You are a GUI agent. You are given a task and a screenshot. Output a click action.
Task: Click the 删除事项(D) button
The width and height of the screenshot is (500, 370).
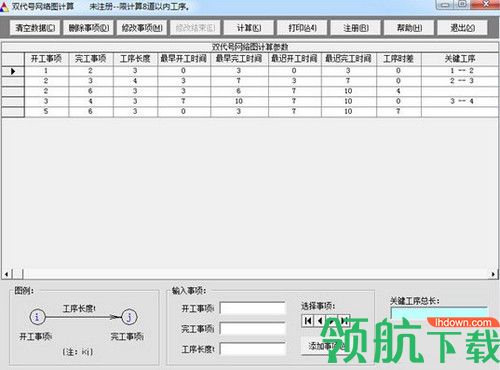[89, 28]
